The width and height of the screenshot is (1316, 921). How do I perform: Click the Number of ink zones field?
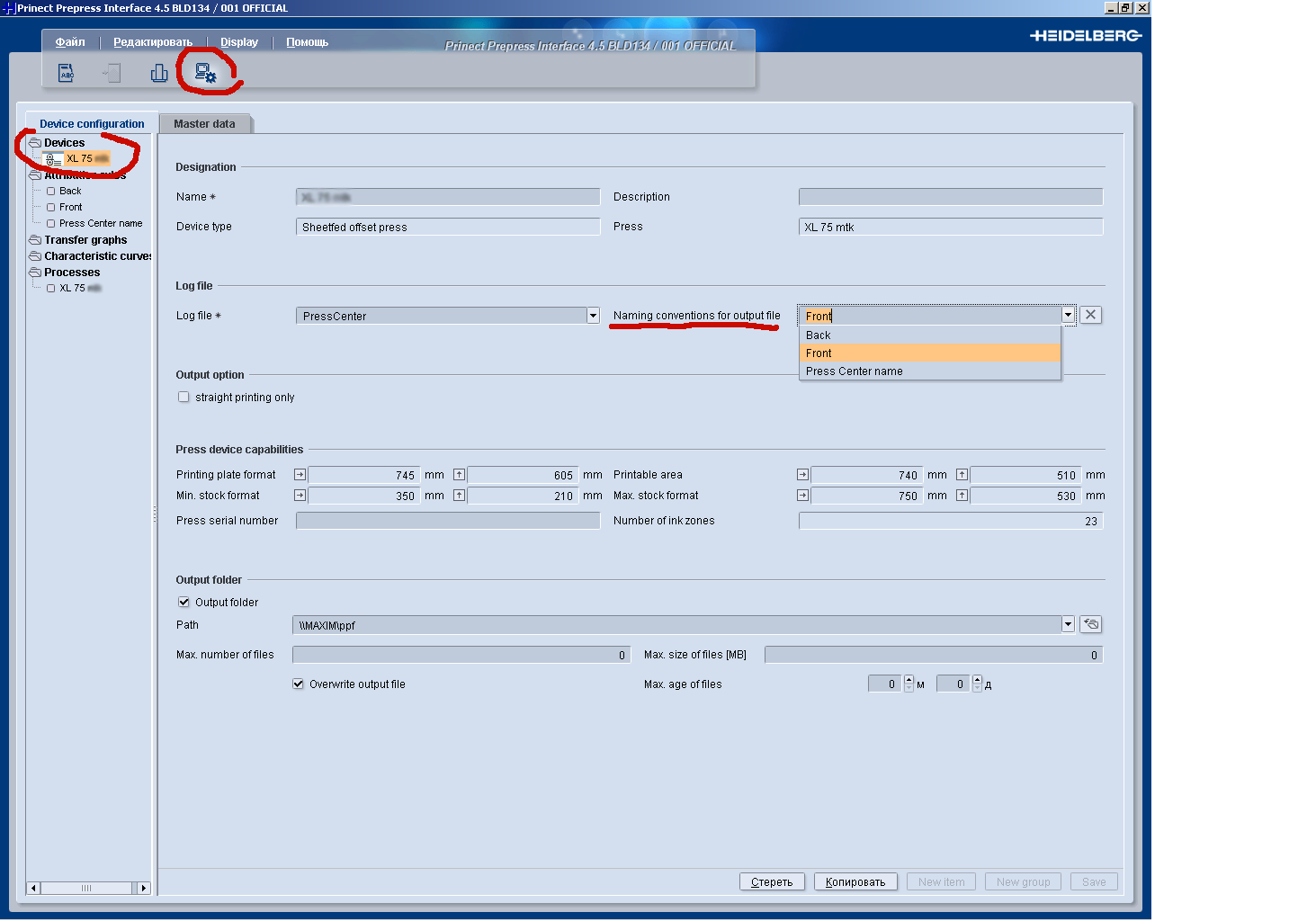click(x=951, y=521)
